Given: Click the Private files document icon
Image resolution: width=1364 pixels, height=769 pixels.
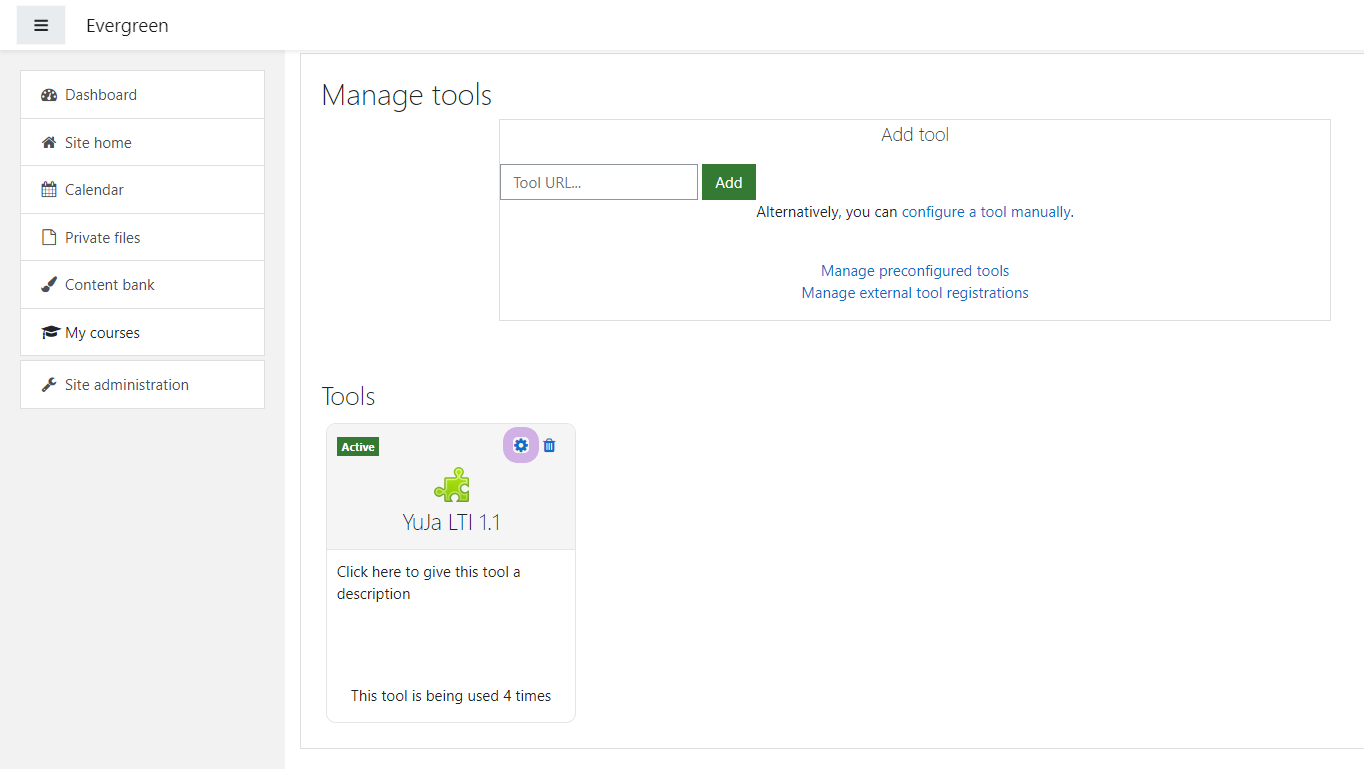Looking at the screenshot, I should coord(48,237).
